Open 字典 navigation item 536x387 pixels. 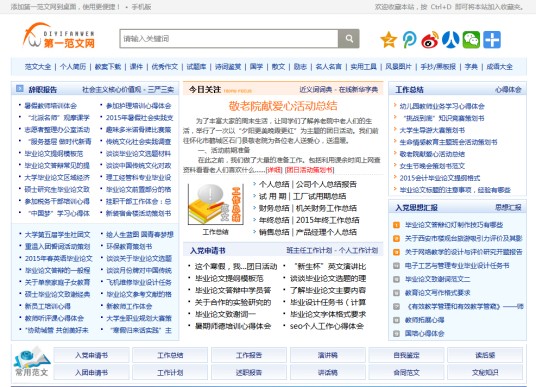click(471, 67)
